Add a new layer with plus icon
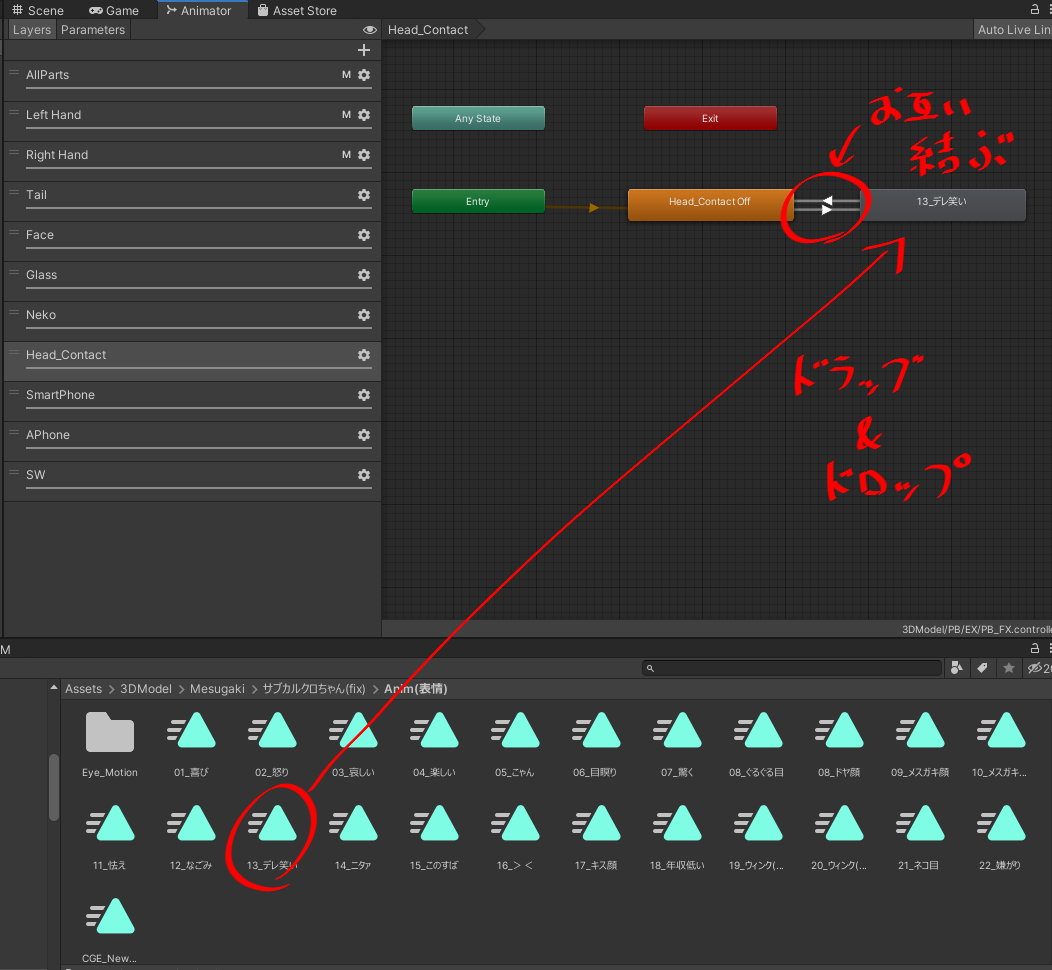This screenshot has height=970, width=1052. 364,50
